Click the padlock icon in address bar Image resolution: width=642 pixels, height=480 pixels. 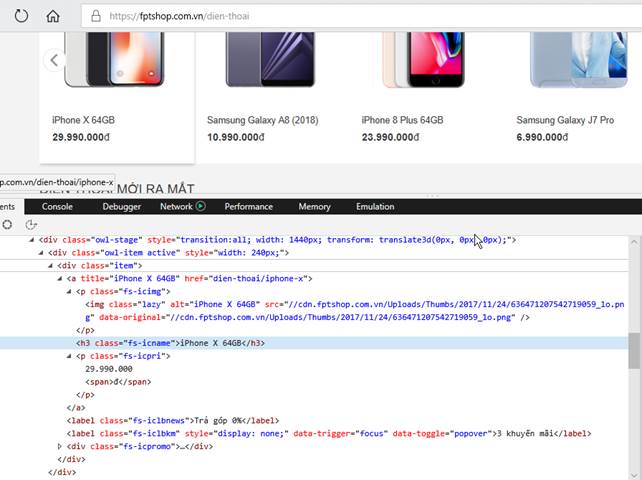(96, 16)
